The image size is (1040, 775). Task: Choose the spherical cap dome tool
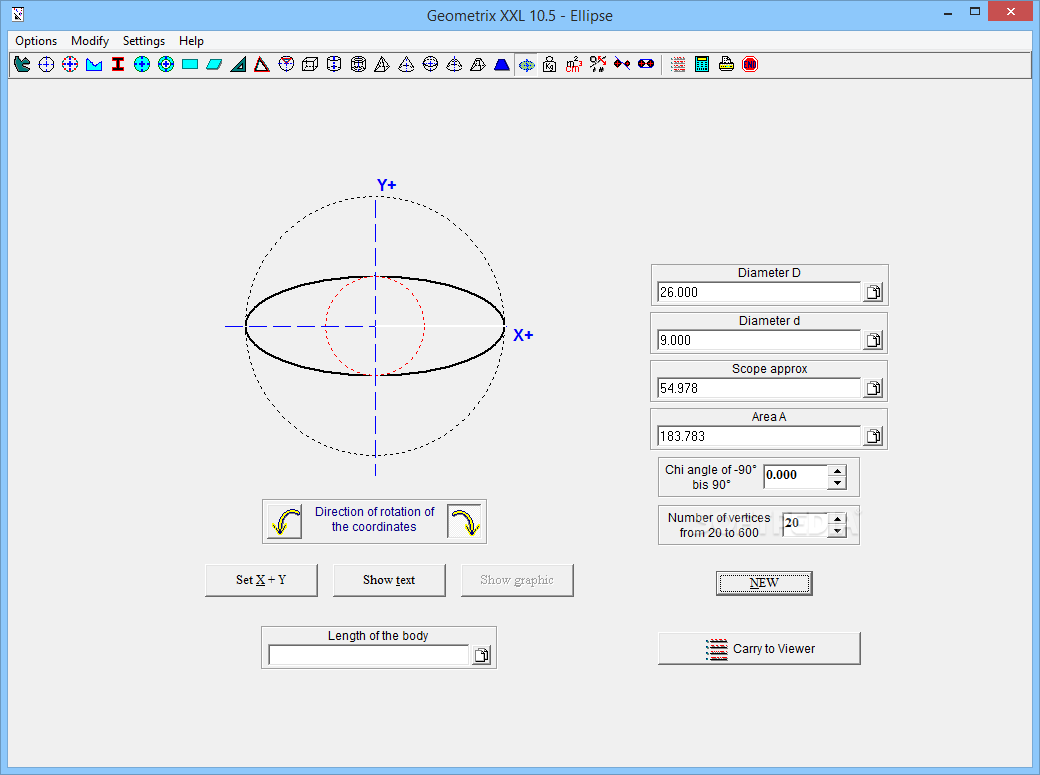[454, 64]
